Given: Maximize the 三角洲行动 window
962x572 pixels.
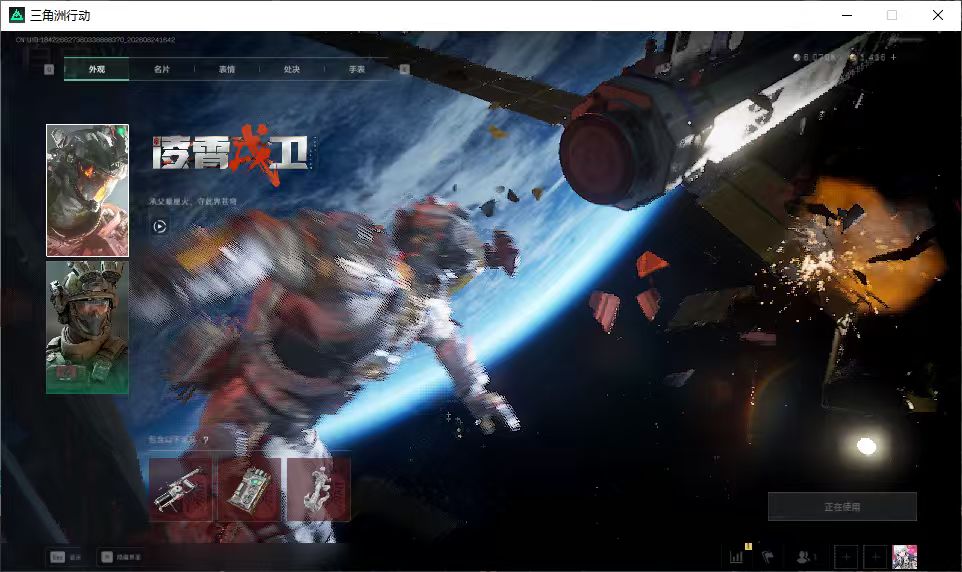Looking at the screenshot, I should click(x=892, y=15).
